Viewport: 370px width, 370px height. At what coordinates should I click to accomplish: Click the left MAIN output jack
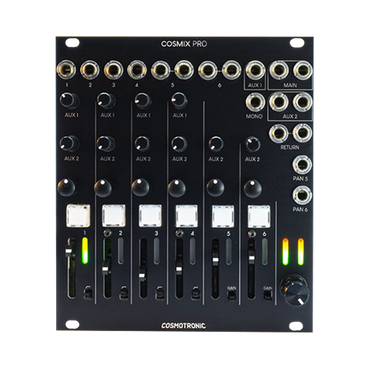(279, 70)
